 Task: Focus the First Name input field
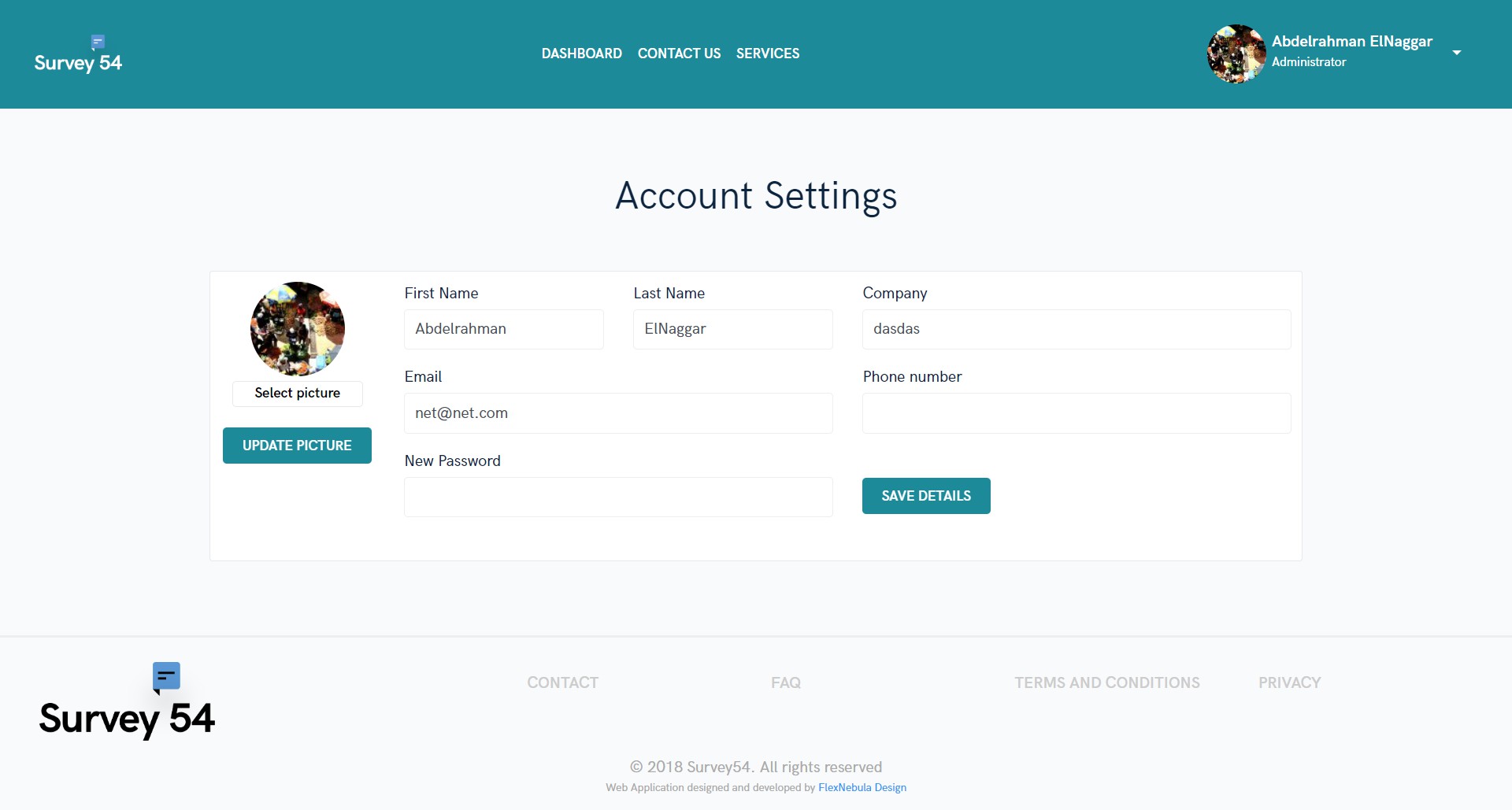click(503, 329)
